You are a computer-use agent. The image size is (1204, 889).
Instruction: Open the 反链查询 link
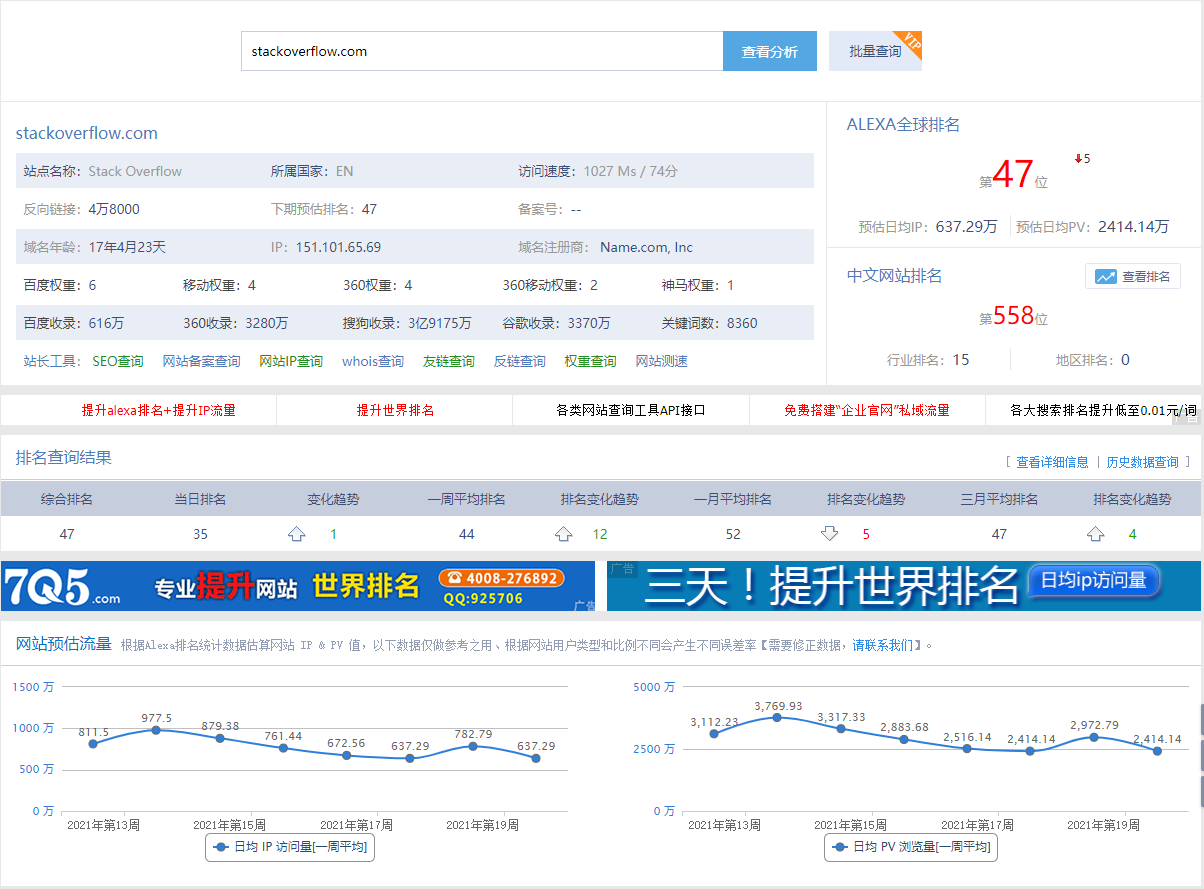(520, 361)
